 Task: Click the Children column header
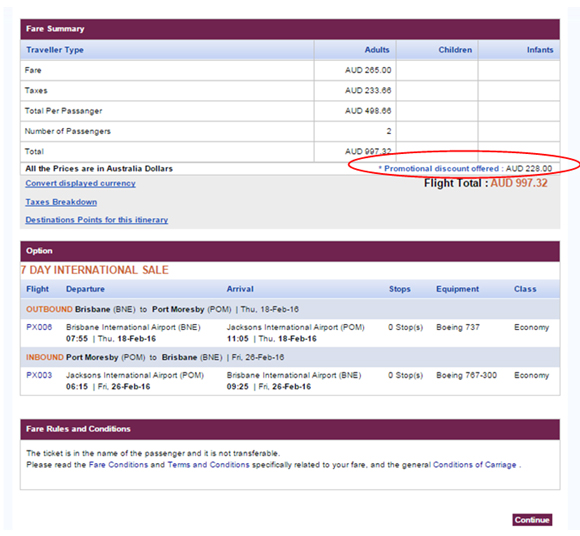click(x=455, y=50)
